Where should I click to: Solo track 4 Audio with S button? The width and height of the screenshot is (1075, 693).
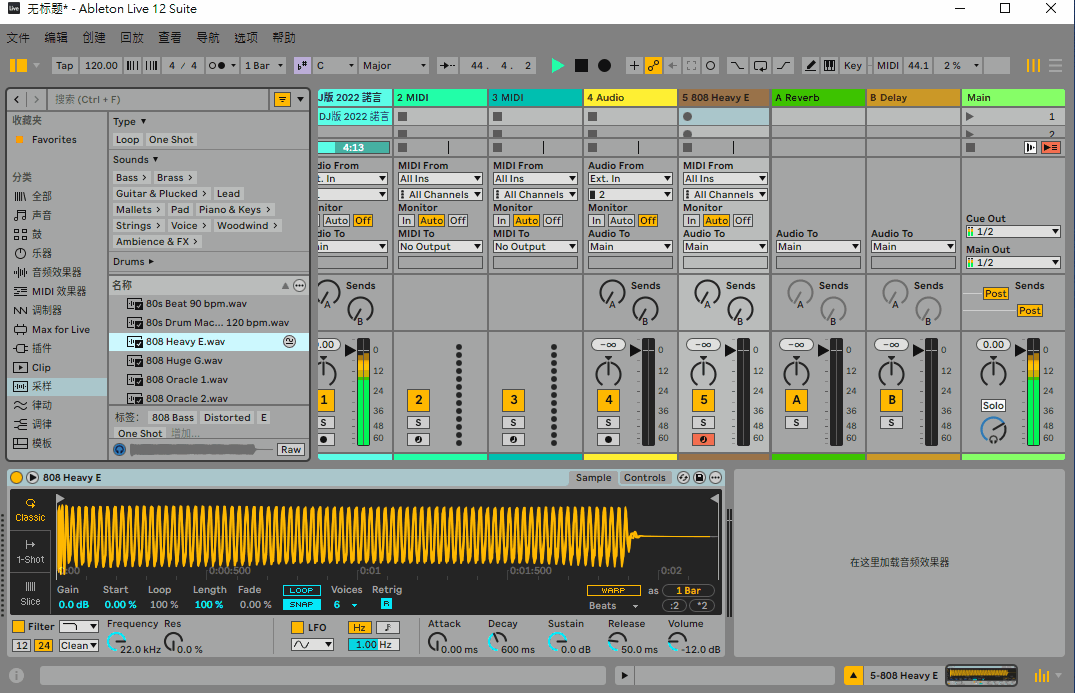click(608, 423)
